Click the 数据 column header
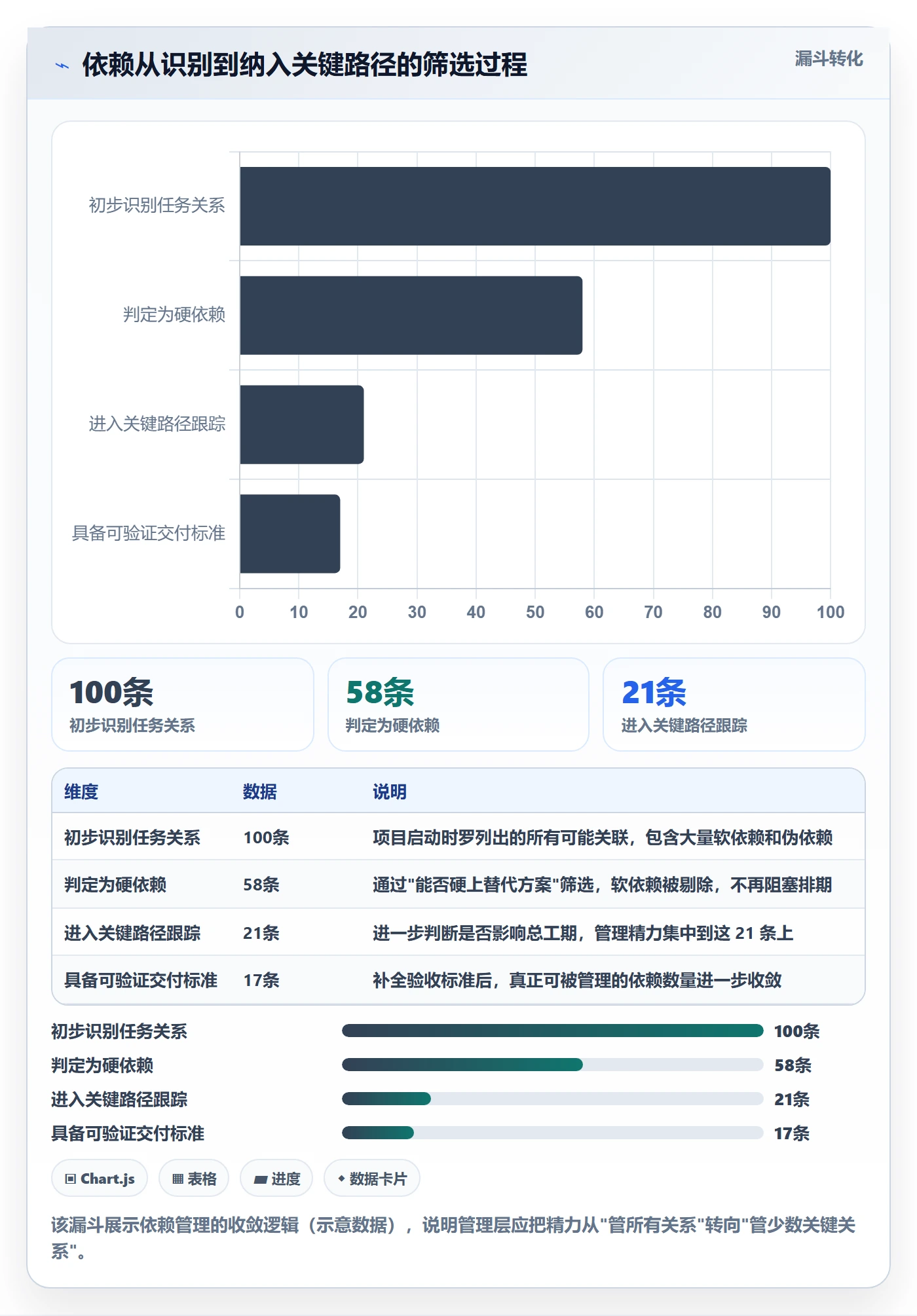917x1316 pixels. click(x=260, y=792)
